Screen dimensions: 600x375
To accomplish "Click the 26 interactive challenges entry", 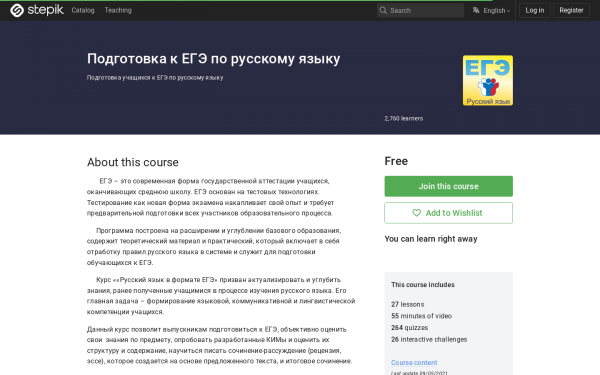I will (429, 339).
